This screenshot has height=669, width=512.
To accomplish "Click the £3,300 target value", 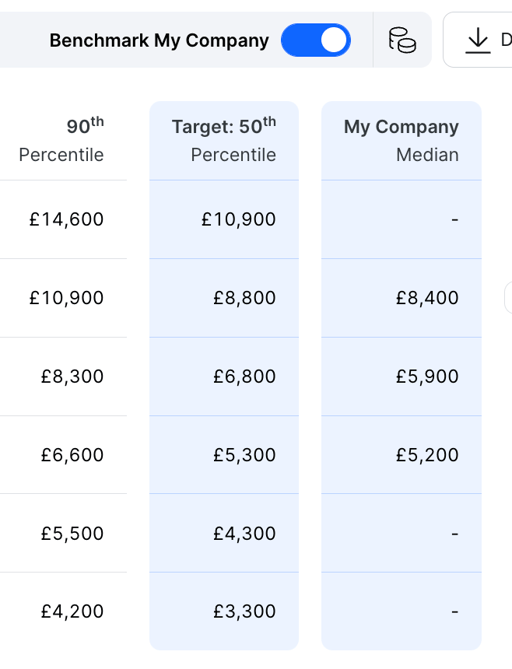I will point(244,611).
